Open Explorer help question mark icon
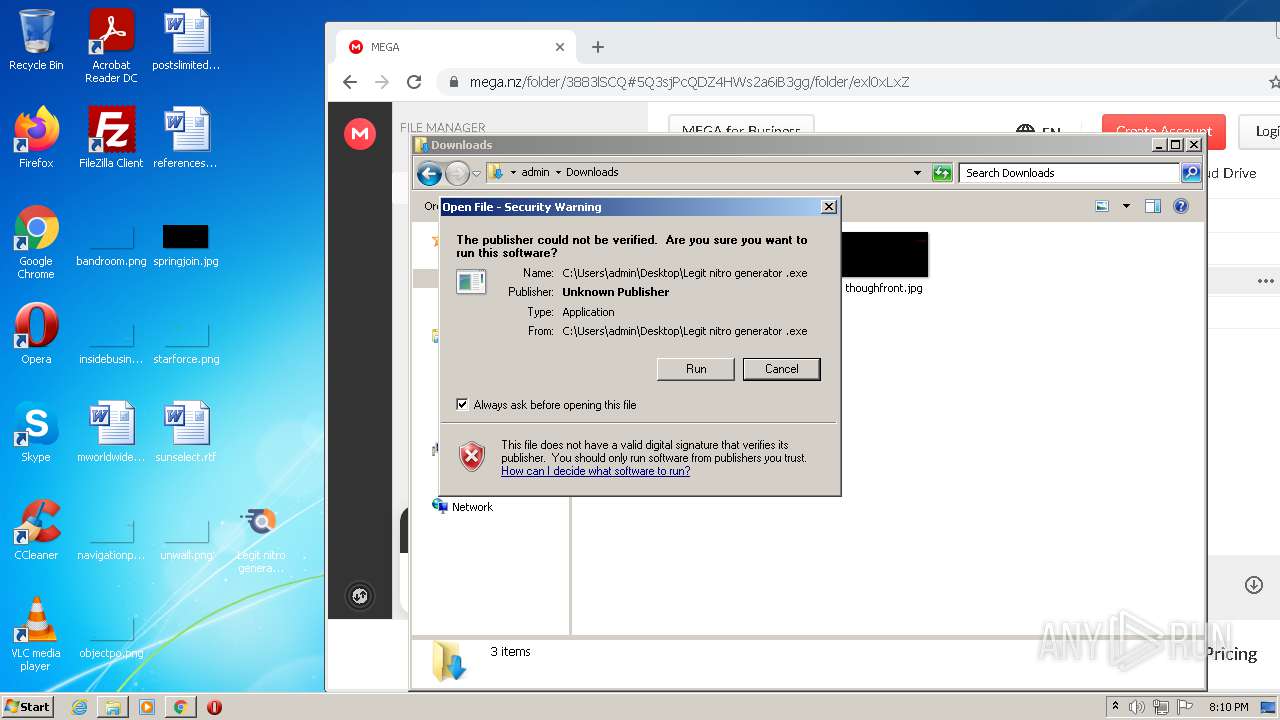1280x720 pixels. 1181,206
